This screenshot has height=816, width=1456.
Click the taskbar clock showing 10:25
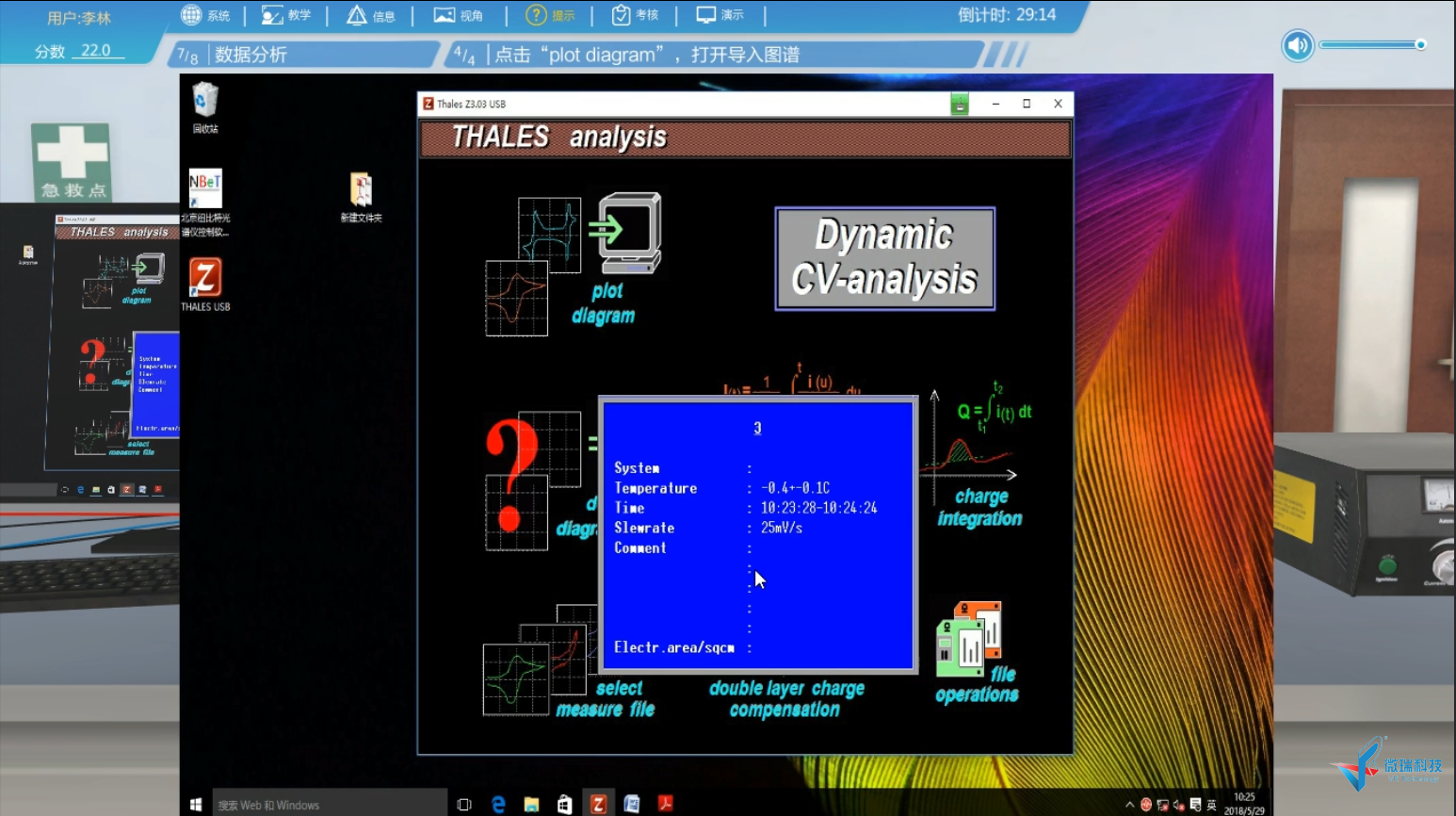[x=1244, y=804]
